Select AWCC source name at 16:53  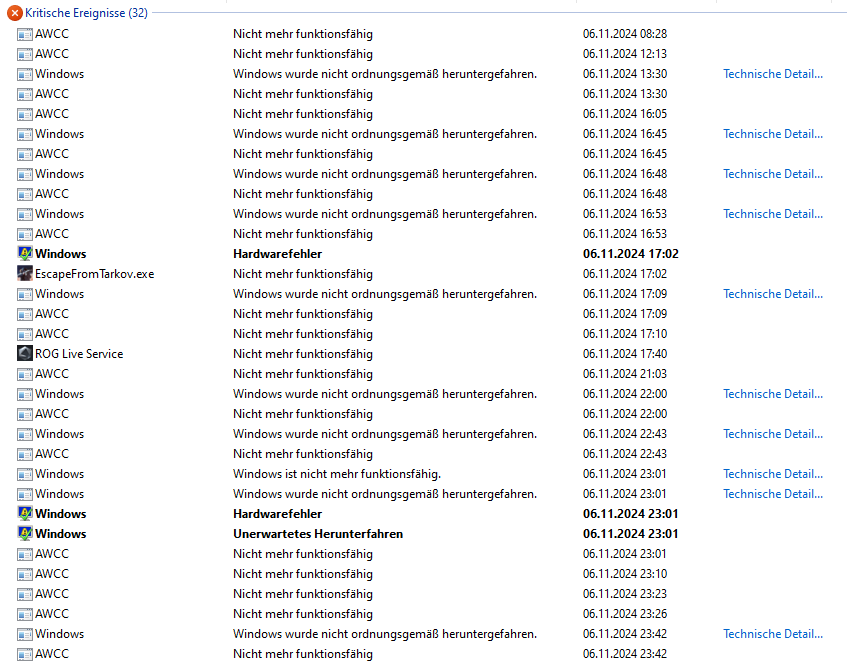(52, 233)
